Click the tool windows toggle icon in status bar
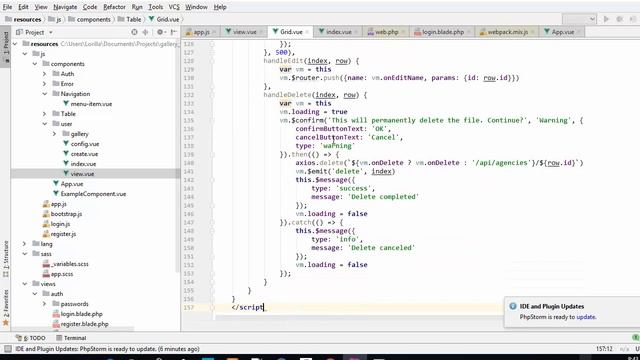 click(x=7, y=349)
